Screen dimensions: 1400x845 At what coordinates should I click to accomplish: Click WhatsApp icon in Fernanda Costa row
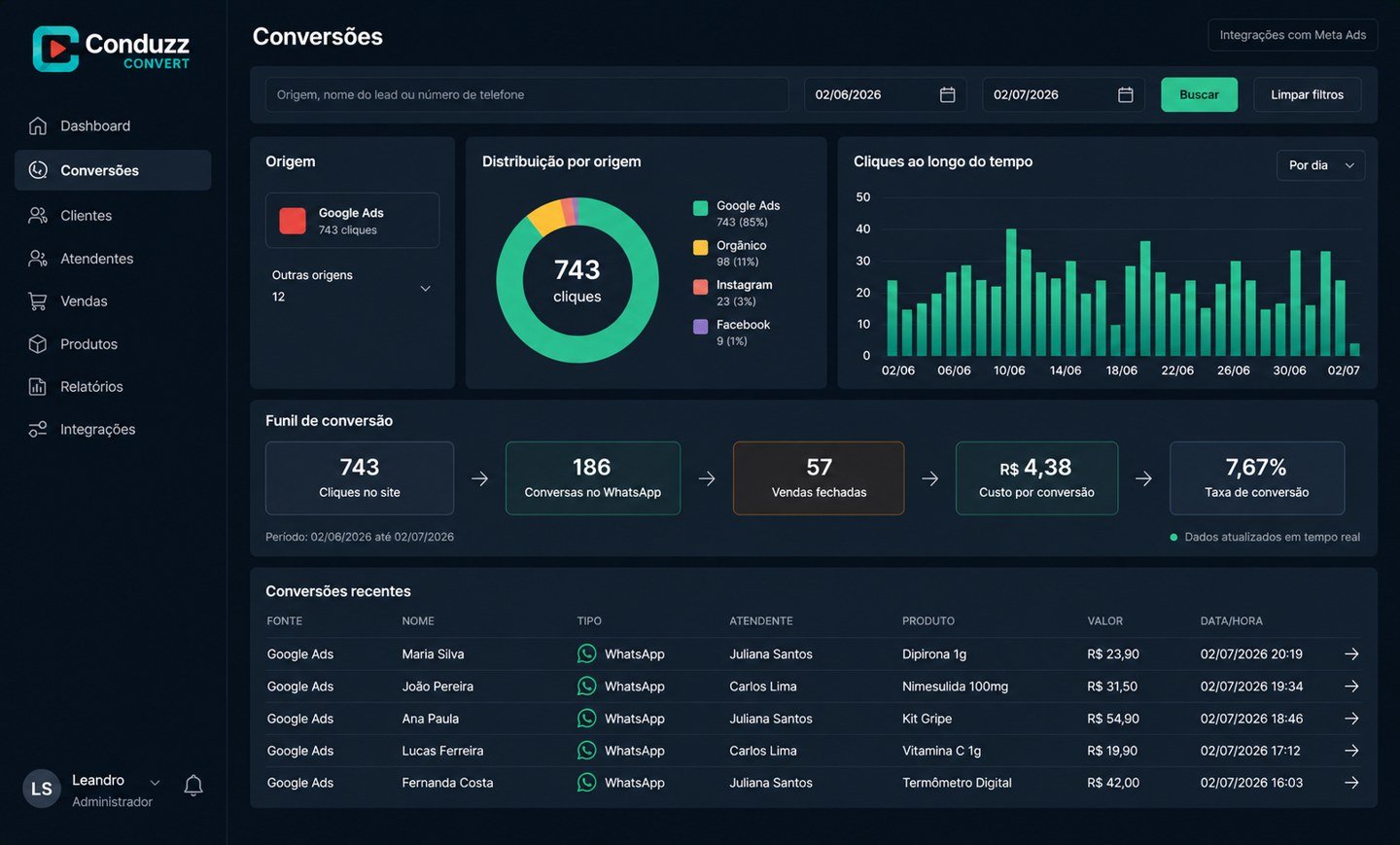(x=586, y=782)
